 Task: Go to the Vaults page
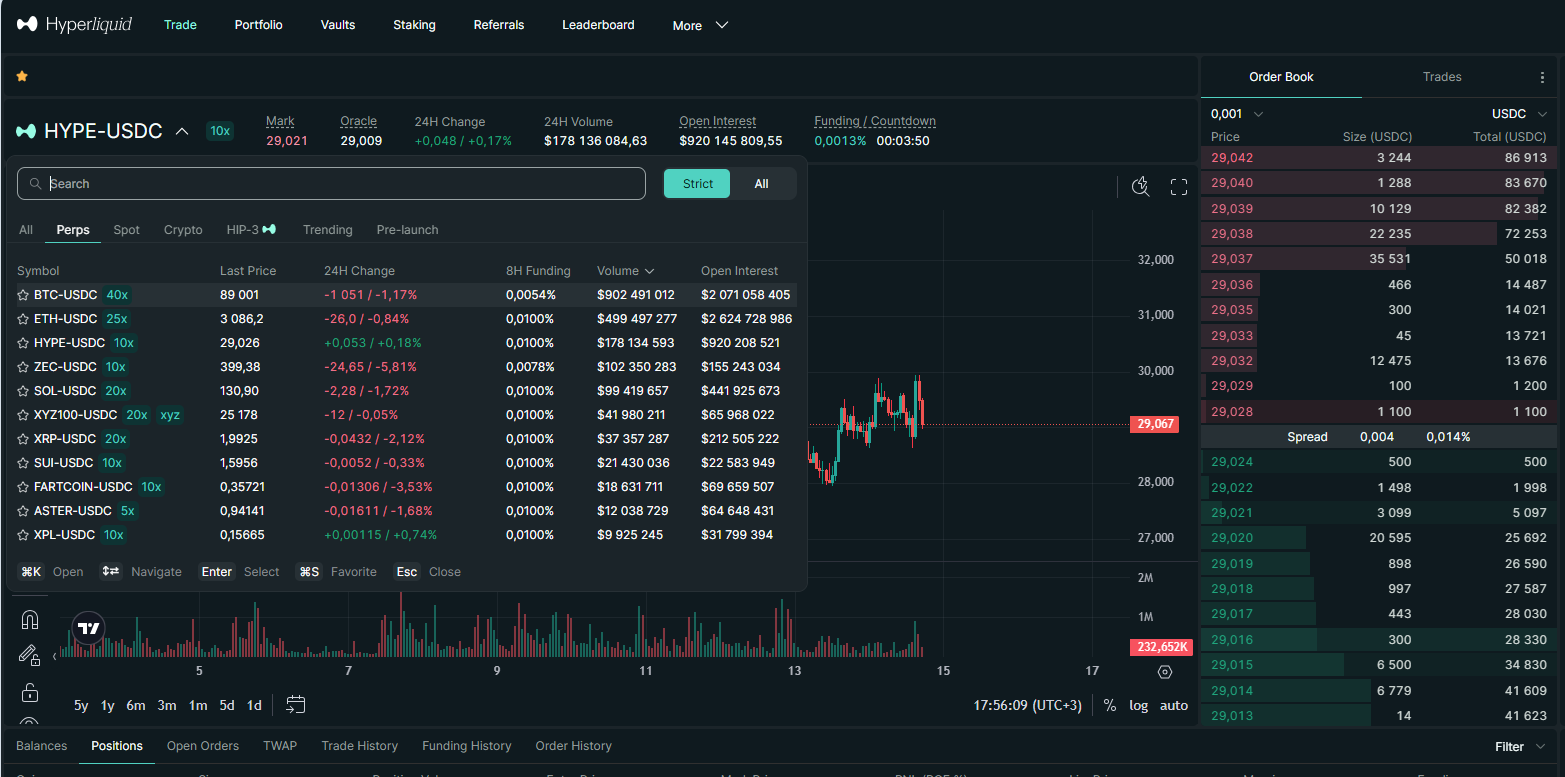pos(338,25)
